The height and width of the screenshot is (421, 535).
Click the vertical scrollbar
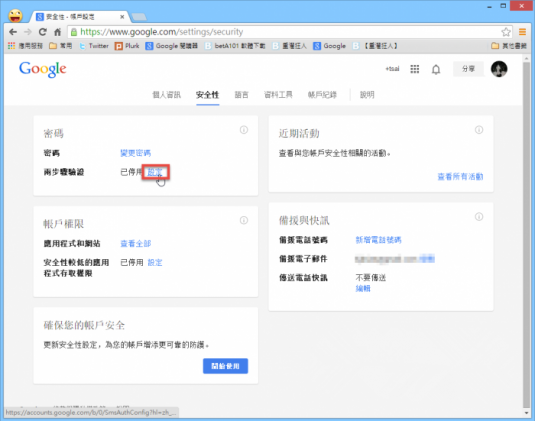point(526,235)
